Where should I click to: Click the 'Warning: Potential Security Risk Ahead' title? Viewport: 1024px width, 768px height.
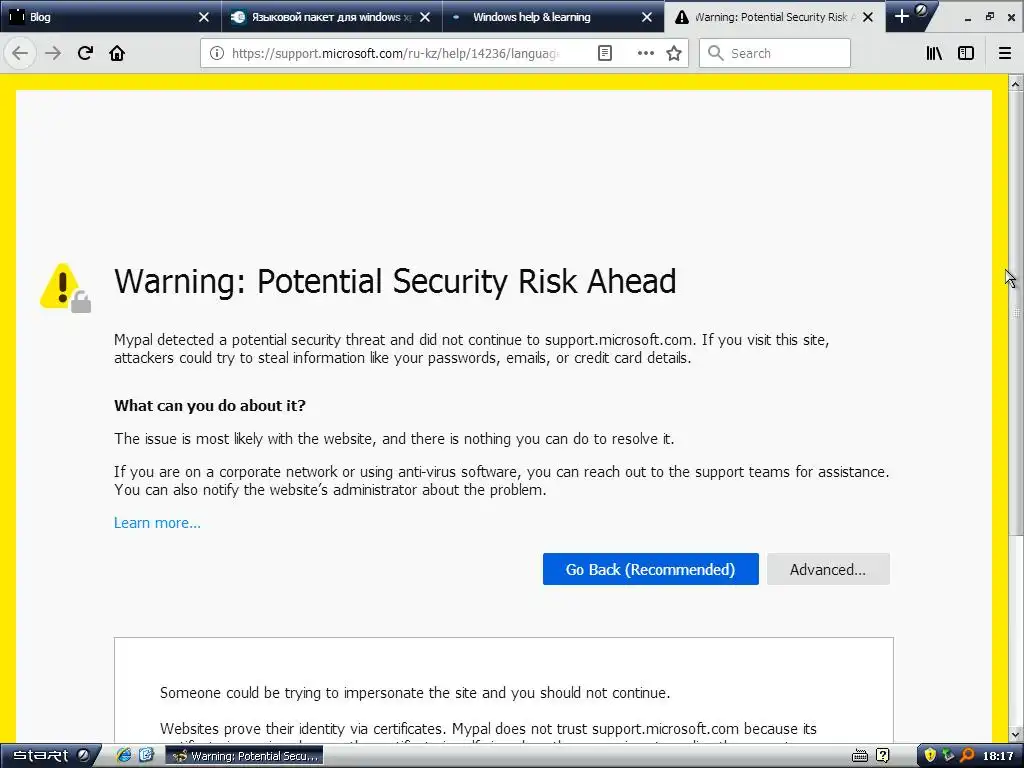395,281
